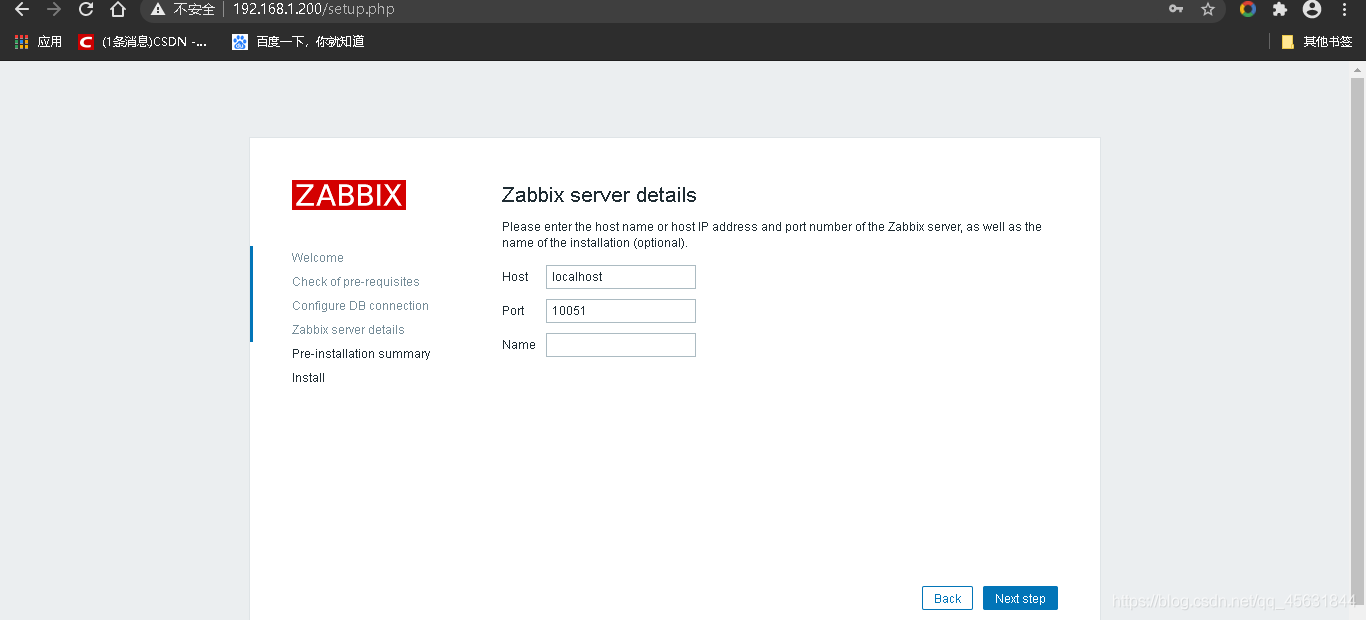Open the Baidu bookmark
Screen dimensions: 1366x620
click(x=298, y=42)
